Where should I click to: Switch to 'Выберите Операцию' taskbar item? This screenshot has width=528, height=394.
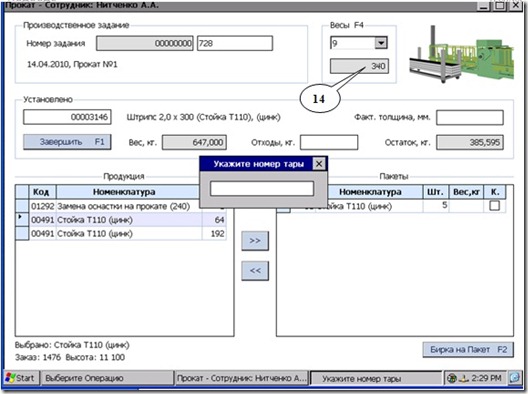tap(107, 378)
